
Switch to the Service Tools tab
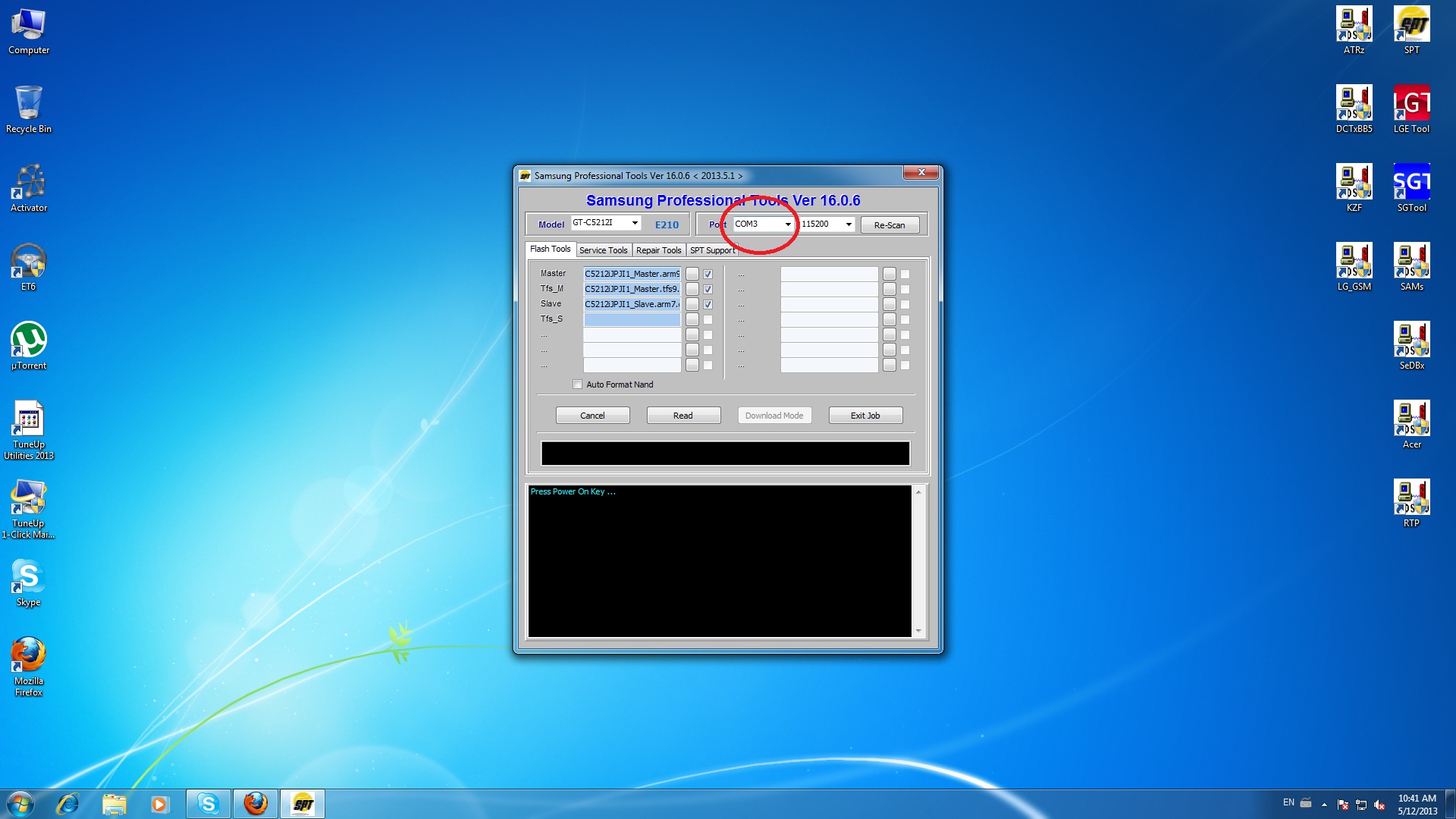604,250
